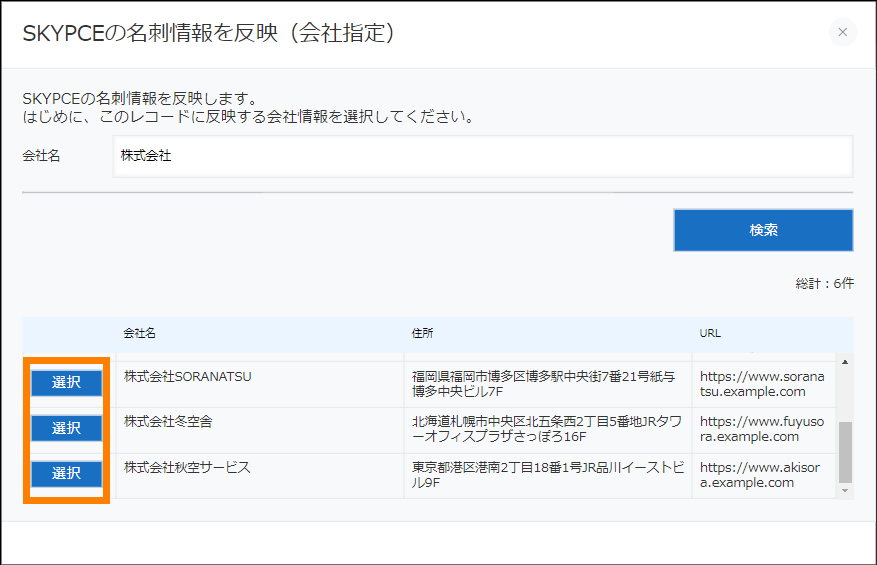877x565 pixels.
Task: Click the 株式会社秋空サービス company name cell
Action: [187, 467]
